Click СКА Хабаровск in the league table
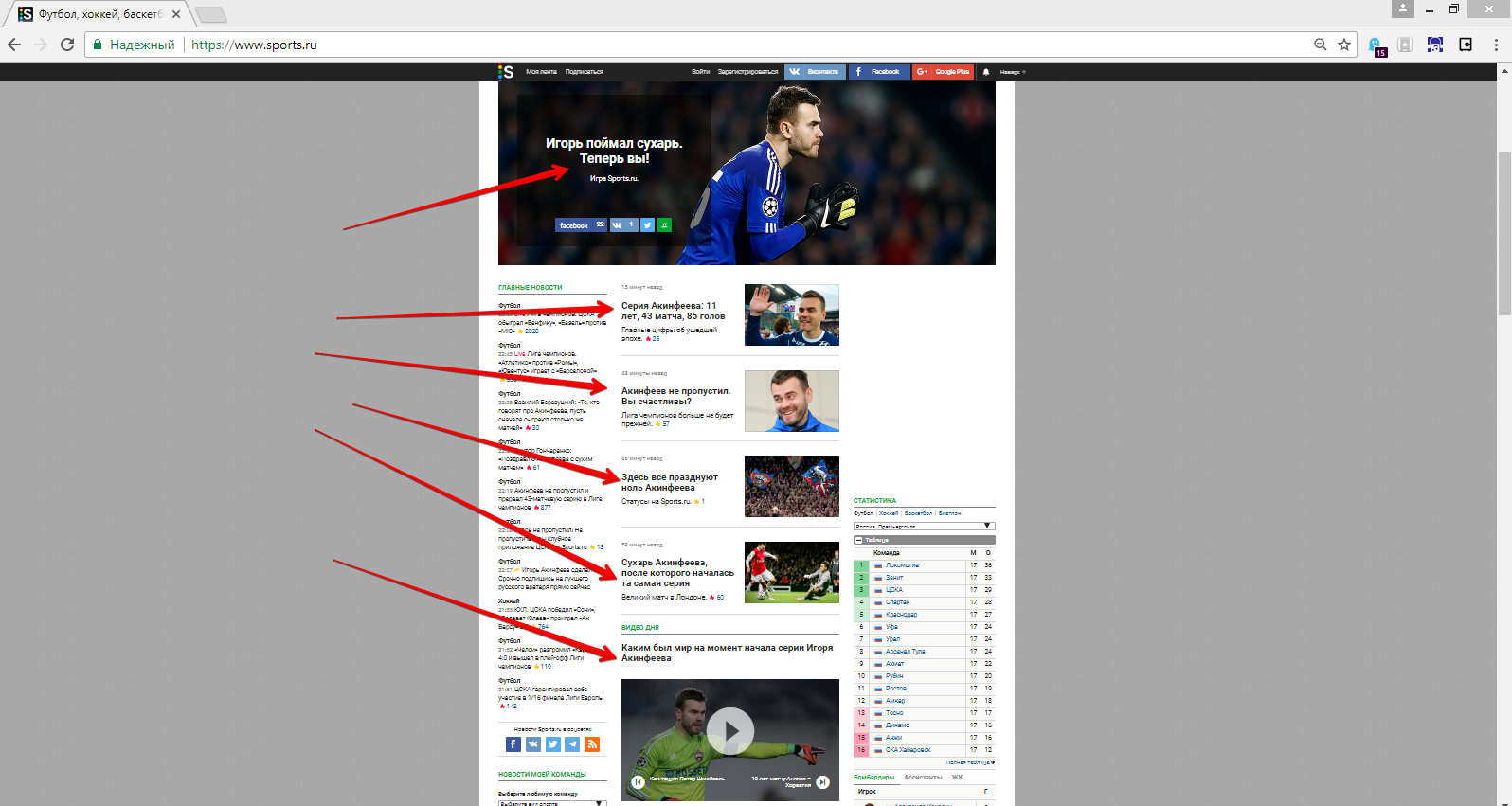Screen dimensions: 1512x806 (x=908, y=750)
